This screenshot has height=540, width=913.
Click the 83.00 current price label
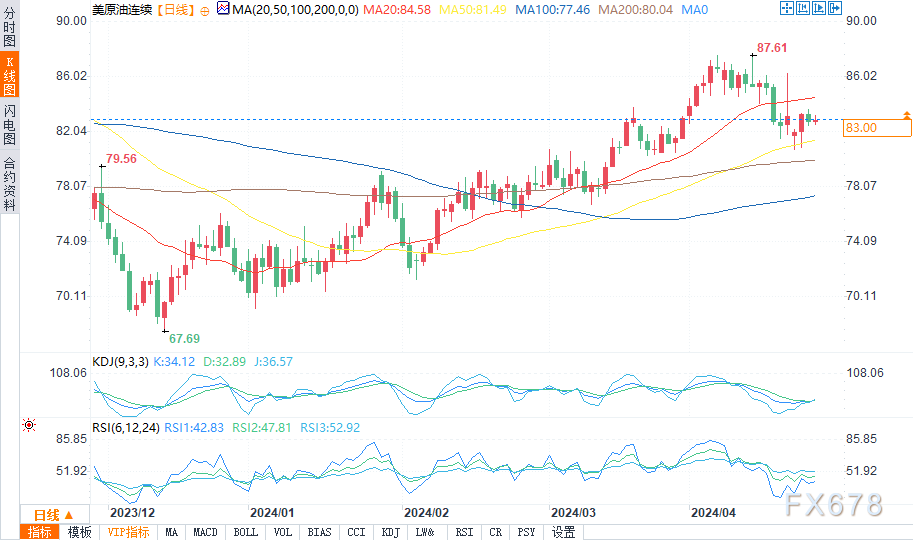(x=877, y=128)
